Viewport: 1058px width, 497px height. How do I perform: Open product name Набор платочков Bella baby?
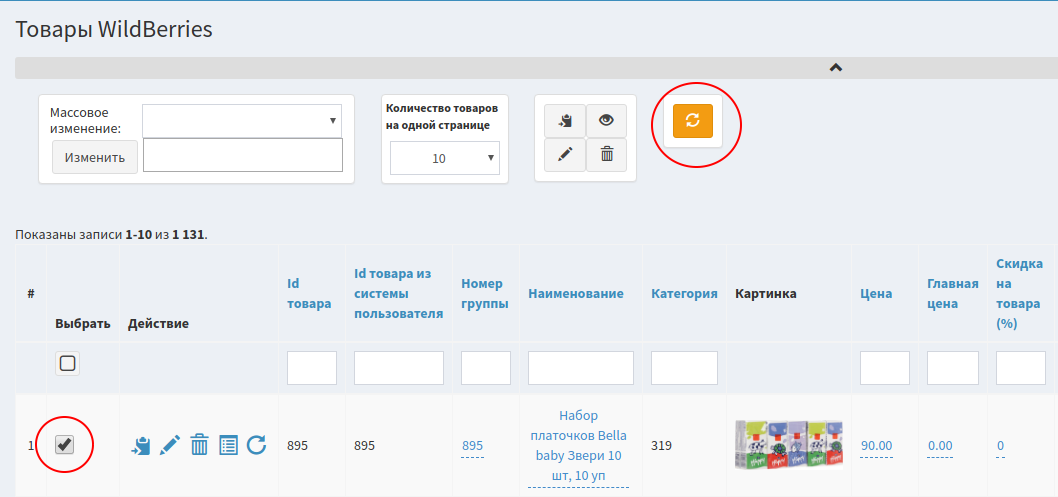click(580, 445)
